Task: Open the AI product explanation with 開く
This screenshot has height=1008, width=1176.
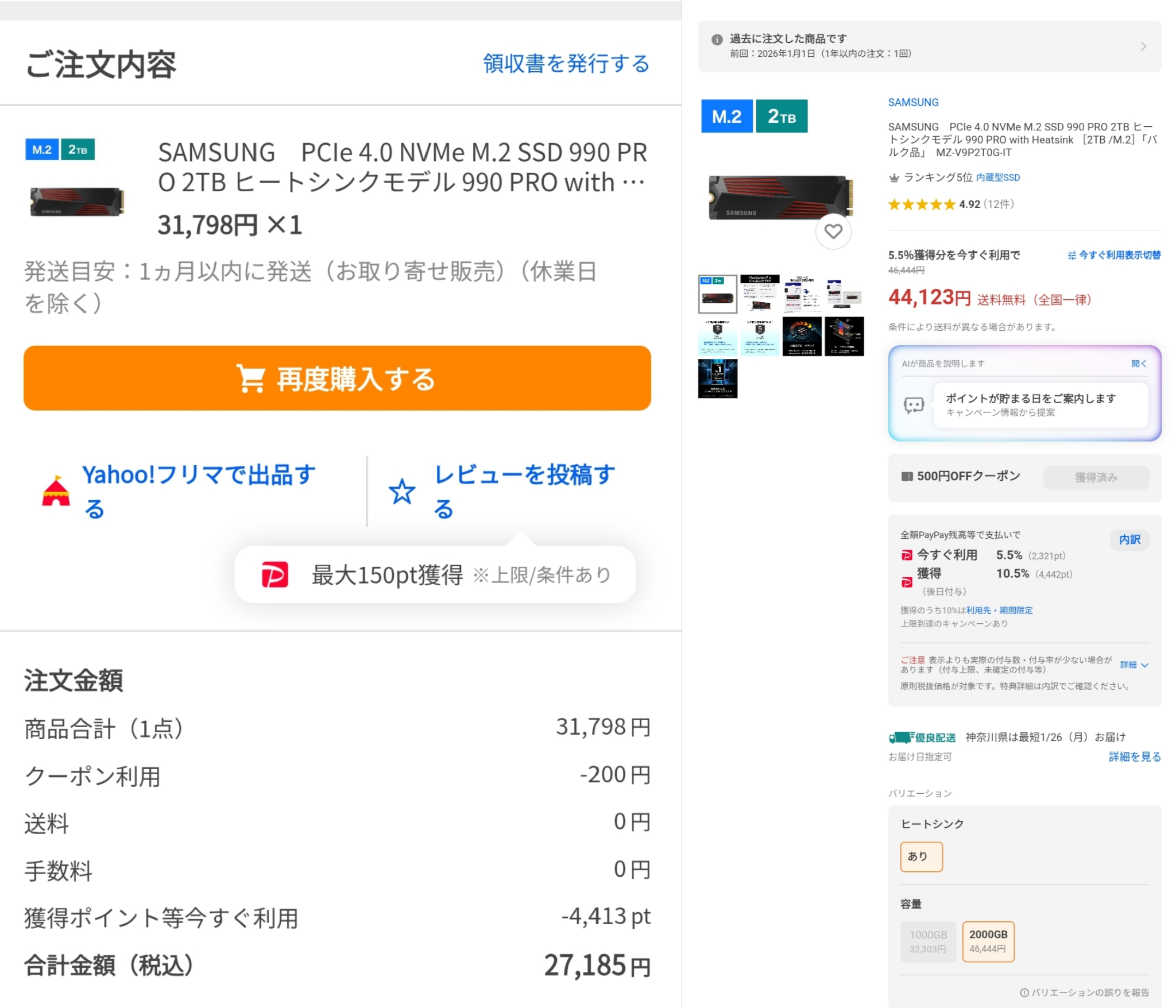Action: coord(1138,364)
